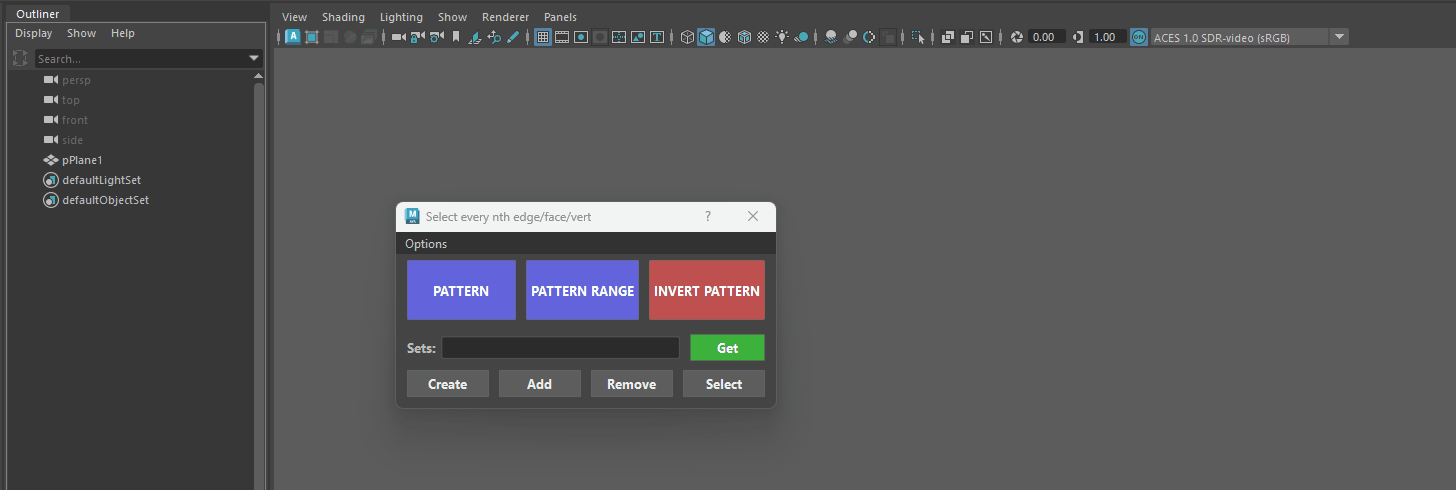1456x490 pixels.
Task: Click the Multisample Anti-aliasing icon
Action: [869, 37]
